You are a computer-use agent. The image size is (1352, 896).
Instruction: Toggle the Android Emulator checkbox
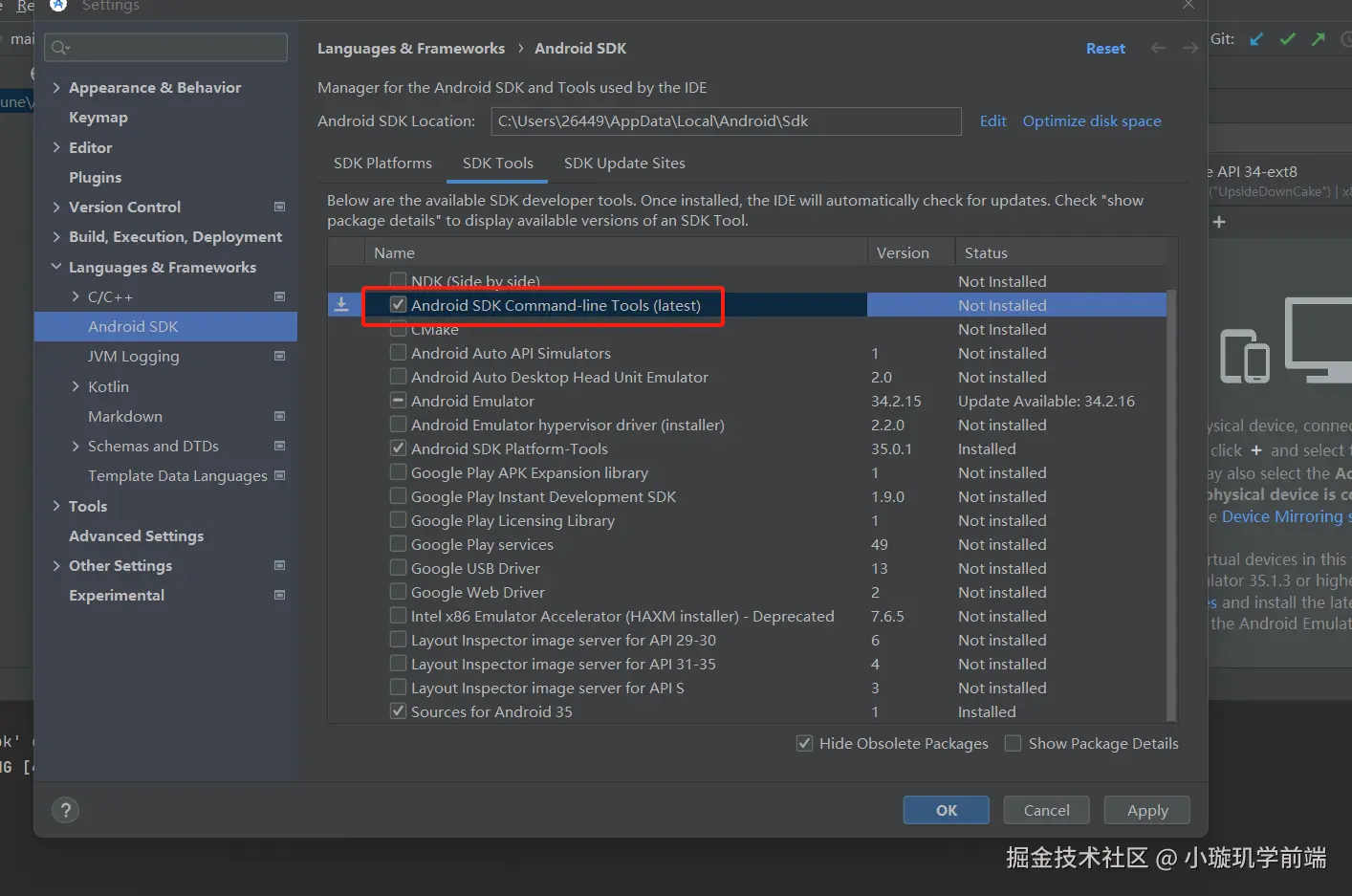point(399,401)
